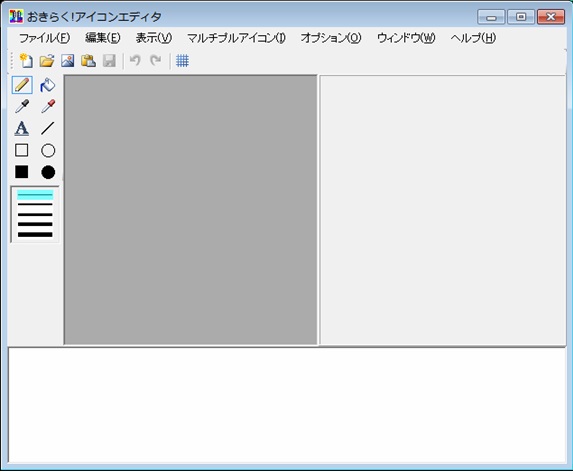Click the Open folder toolbar icon

(x=47, y=61)
